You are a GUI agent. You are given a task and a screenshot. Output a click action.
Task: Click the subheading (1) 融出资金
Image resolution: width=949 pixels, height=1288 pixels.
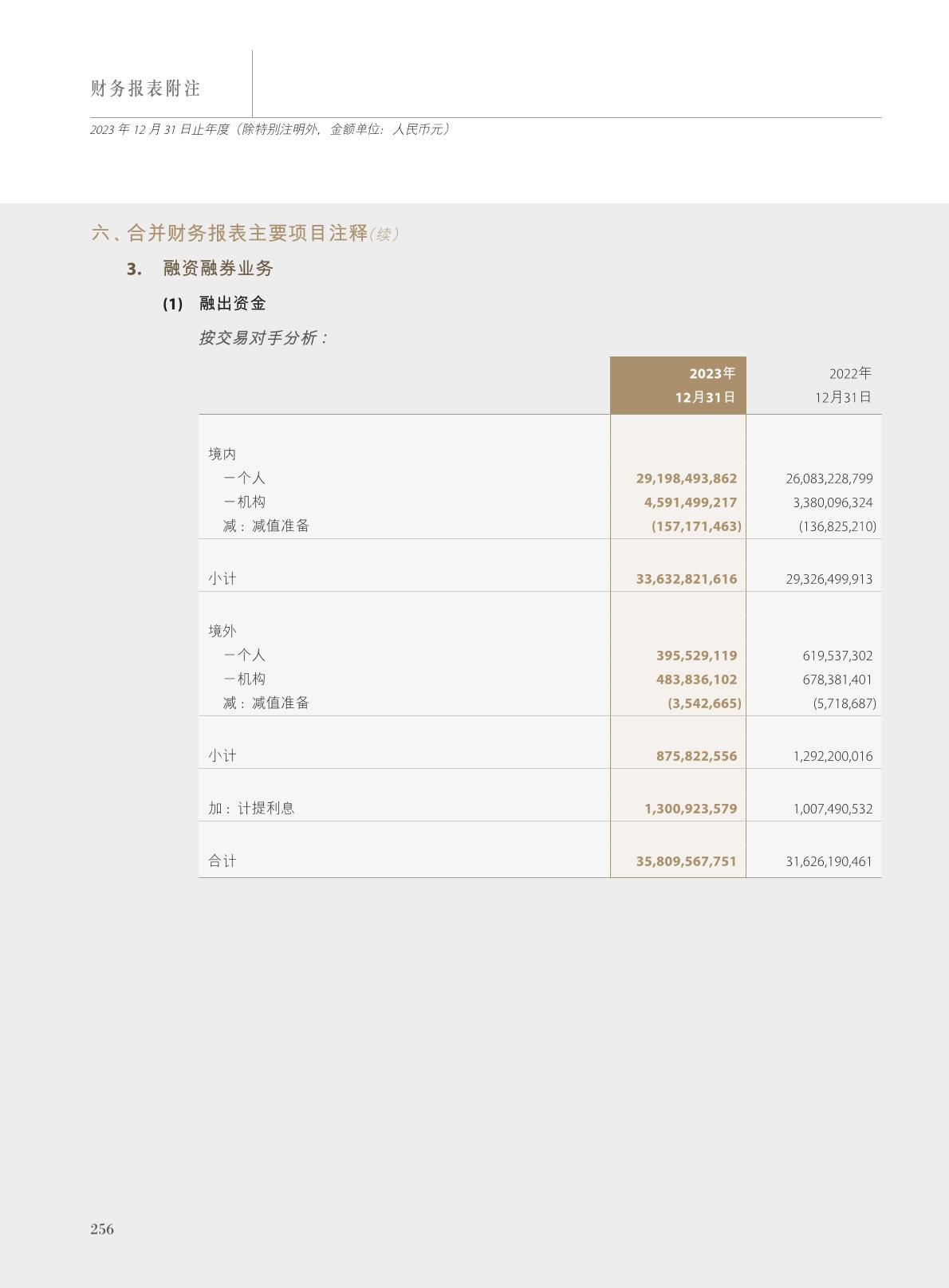[214, 304]
